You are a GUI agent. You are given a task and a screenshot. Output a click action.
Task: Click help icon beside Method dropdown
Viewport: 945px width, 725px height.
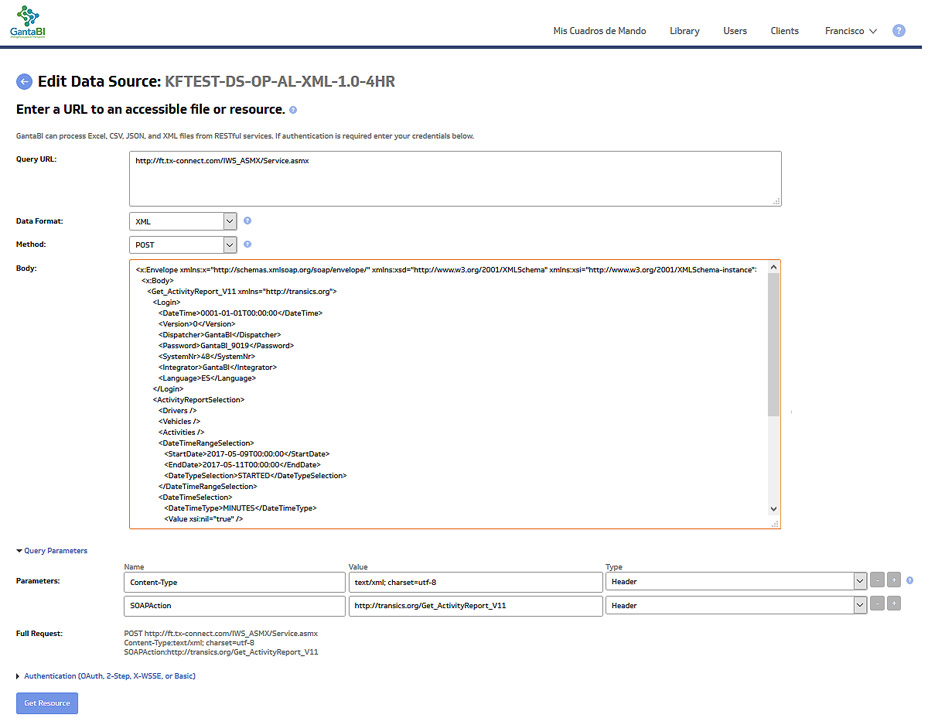coord(247,244)
